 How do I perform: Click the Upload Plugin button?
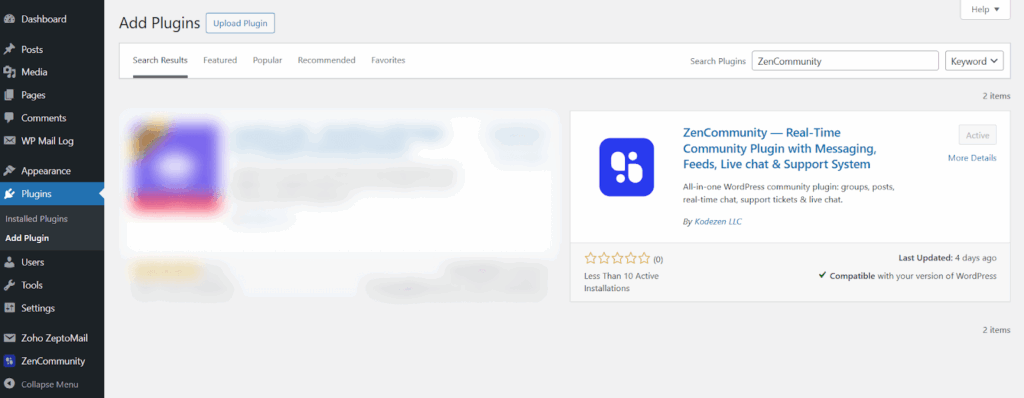[x=240, y=23]
